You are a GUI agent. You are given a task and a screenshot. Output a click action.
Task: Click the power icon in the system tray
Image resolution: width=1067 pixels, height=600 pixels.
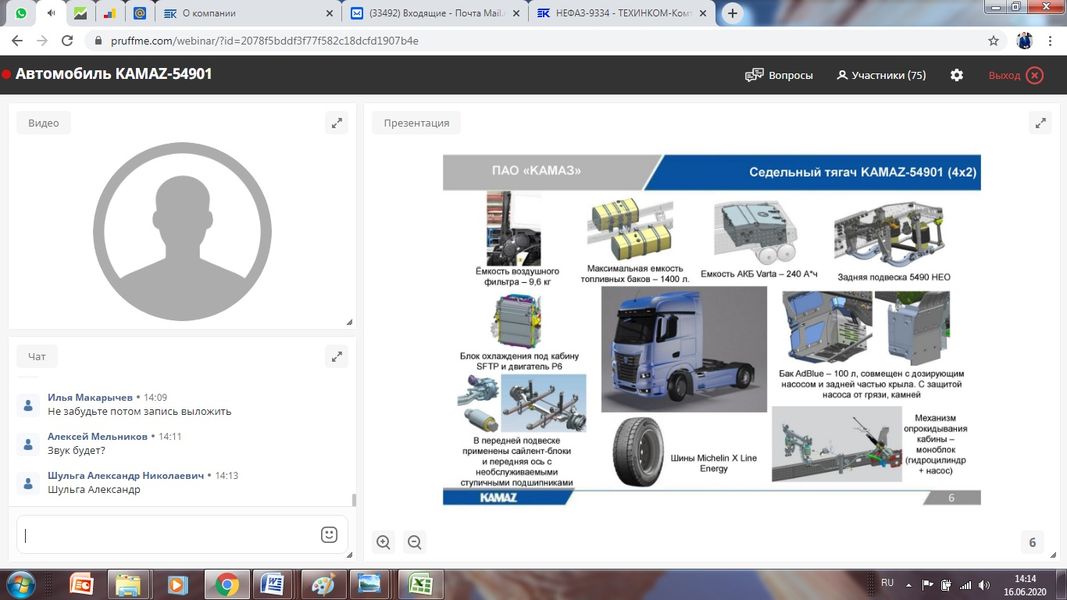(946, 585)
